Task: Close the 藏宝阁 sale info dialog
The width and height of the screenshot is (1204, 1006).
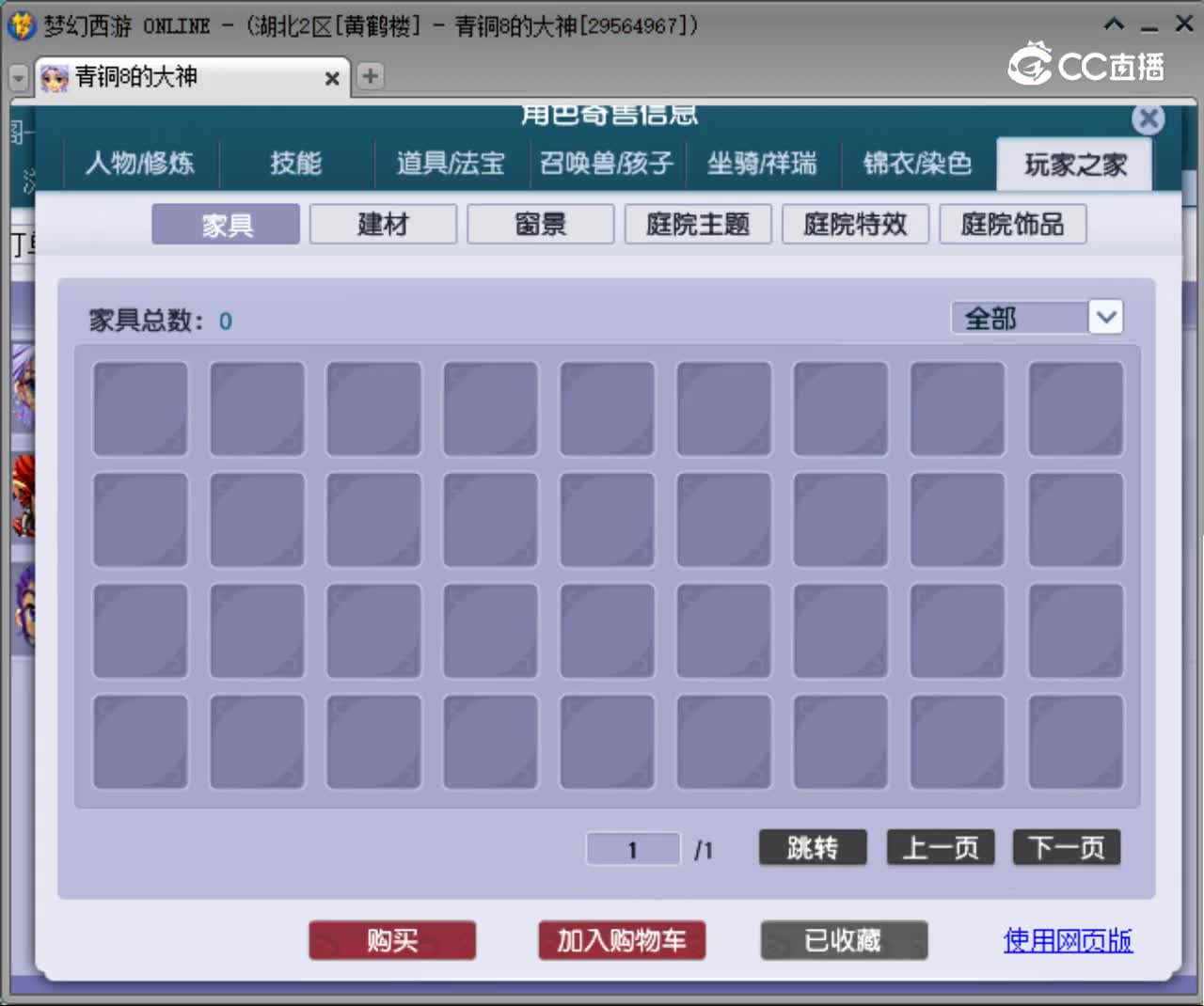Action: 1148,118
